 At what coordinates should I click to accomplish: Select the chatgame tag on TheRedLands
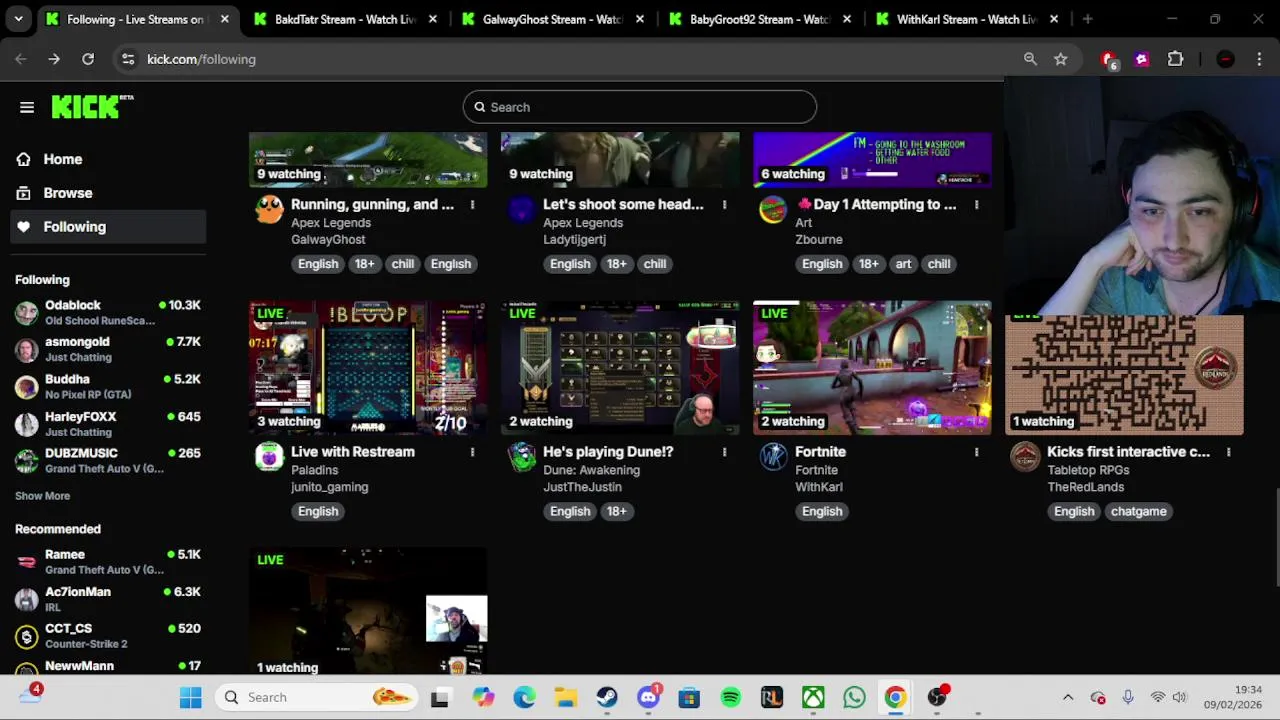click(1138, 511)
